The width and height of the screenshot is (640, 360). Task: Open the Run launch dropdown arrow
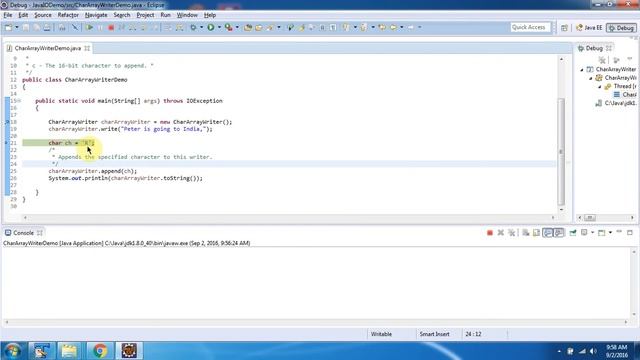[x=219, y=27]
